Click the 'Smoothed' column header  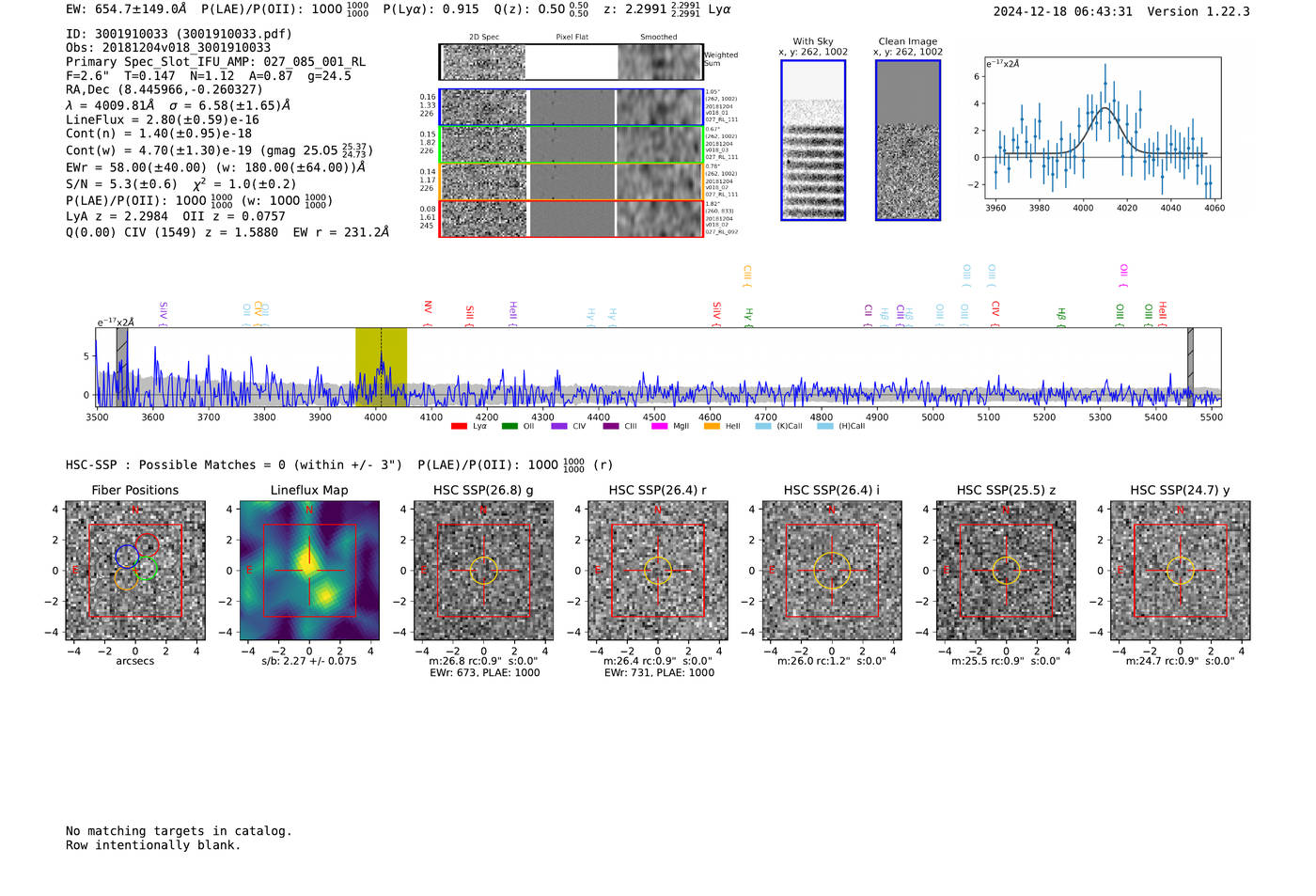pos(659,38)
